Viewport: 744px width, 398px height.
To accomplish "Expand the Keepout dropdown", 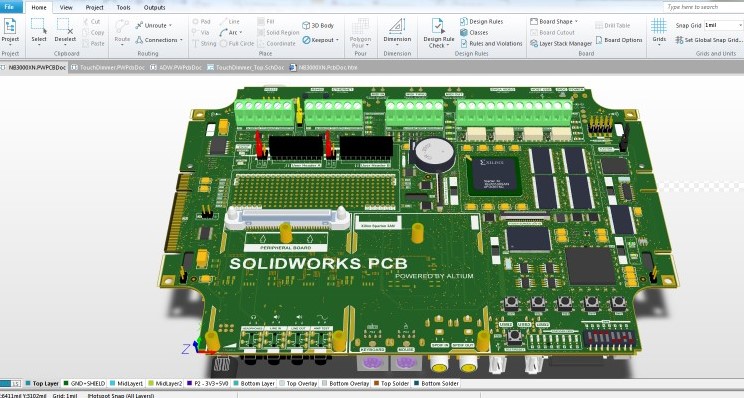I will coord(337,40).
